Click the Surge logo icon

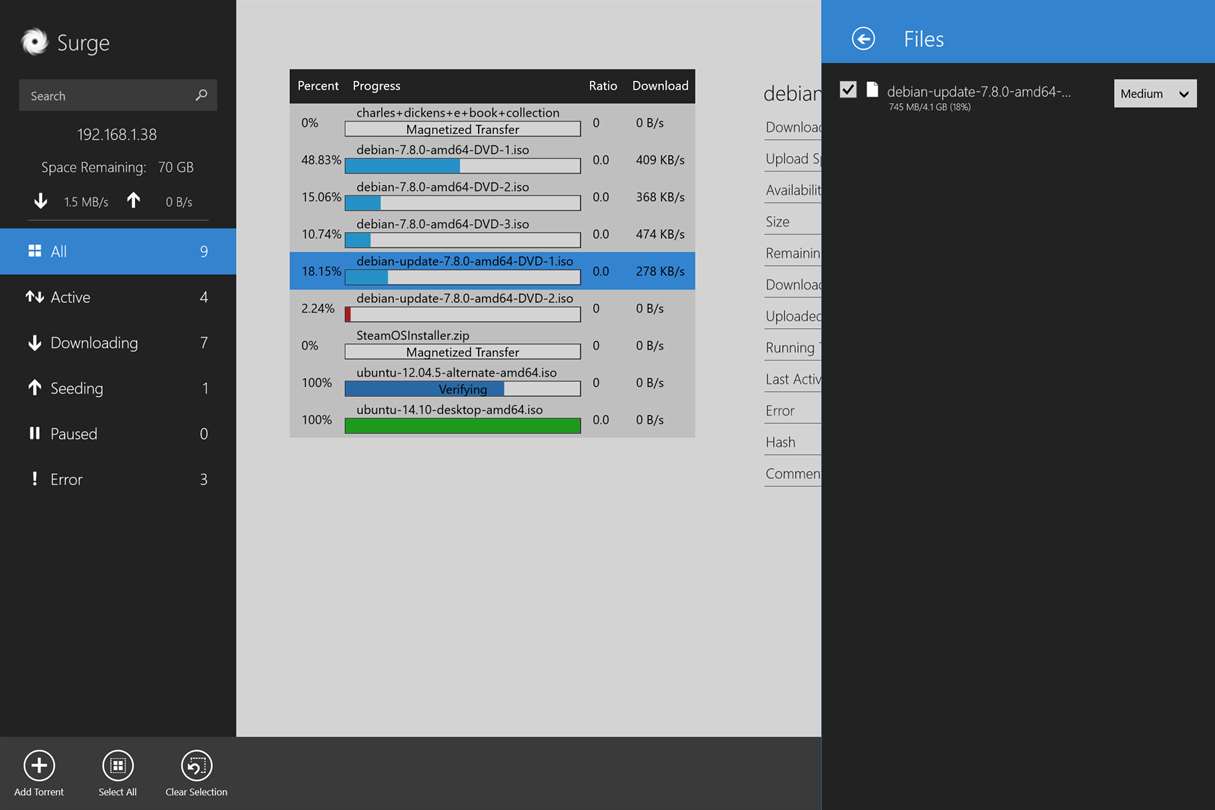click(x=35, y=41)
